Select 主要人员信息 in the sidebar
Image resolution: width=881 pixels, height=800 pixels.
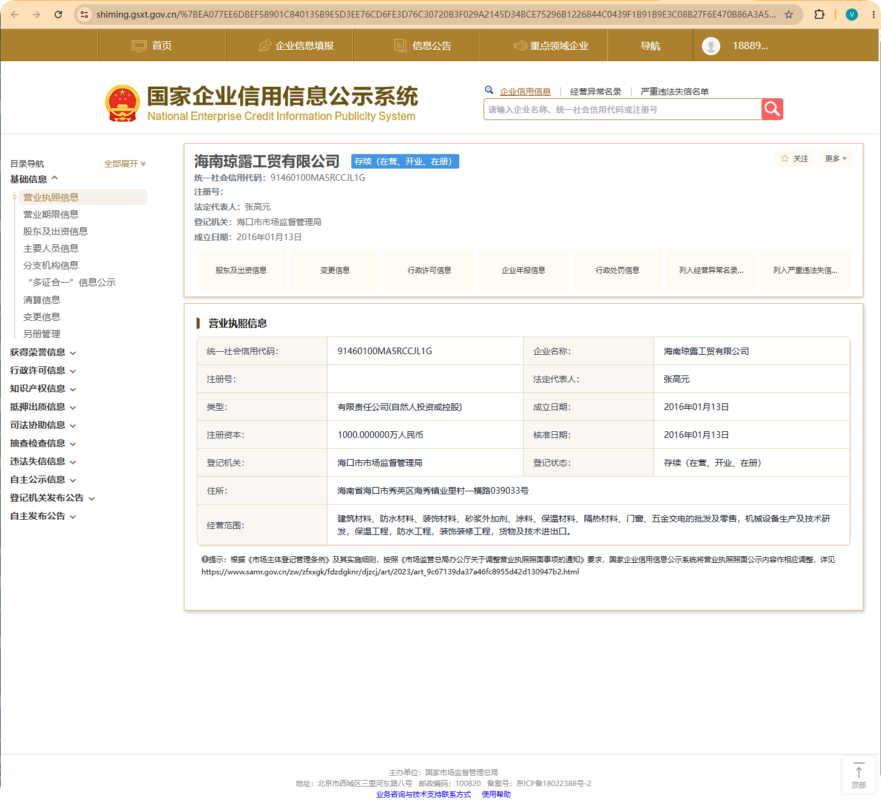pyautogui.click(x=51, y=248)
